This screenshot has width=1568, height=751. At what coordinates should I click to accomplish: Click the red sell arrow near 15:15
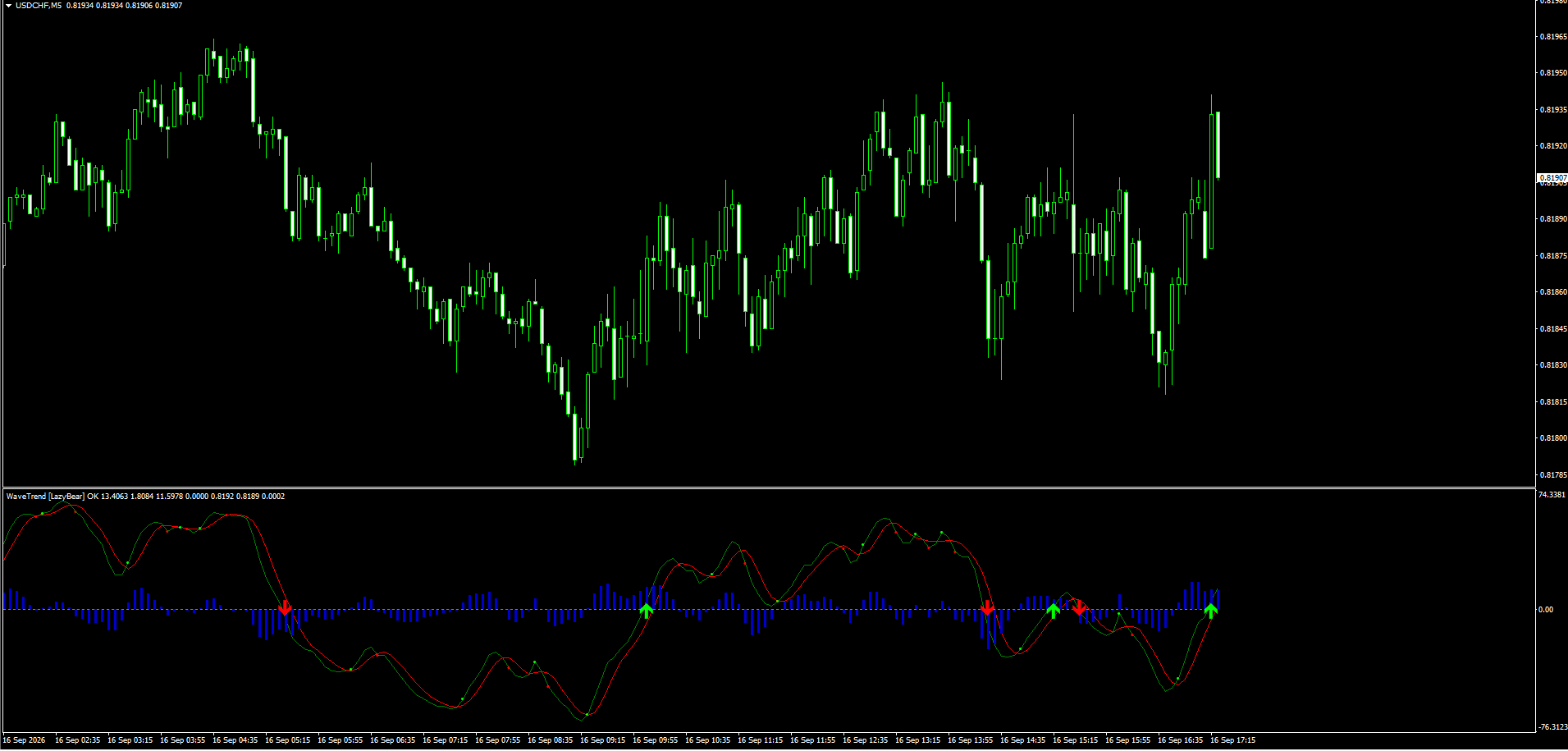1079,607
